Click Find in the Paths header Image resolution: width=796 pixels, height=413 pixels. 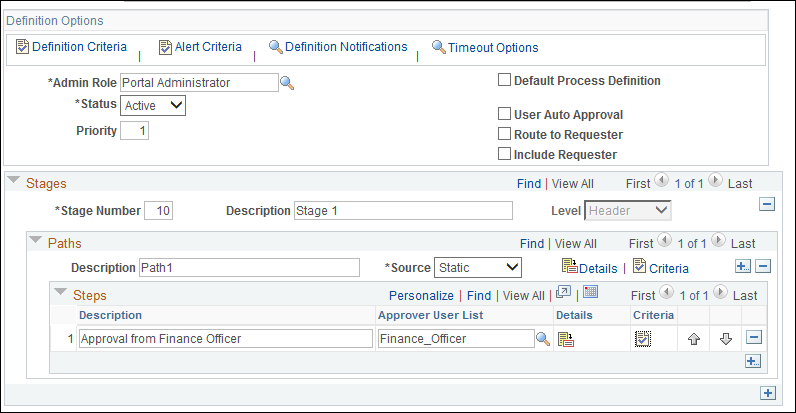click(x=532, y=244)
